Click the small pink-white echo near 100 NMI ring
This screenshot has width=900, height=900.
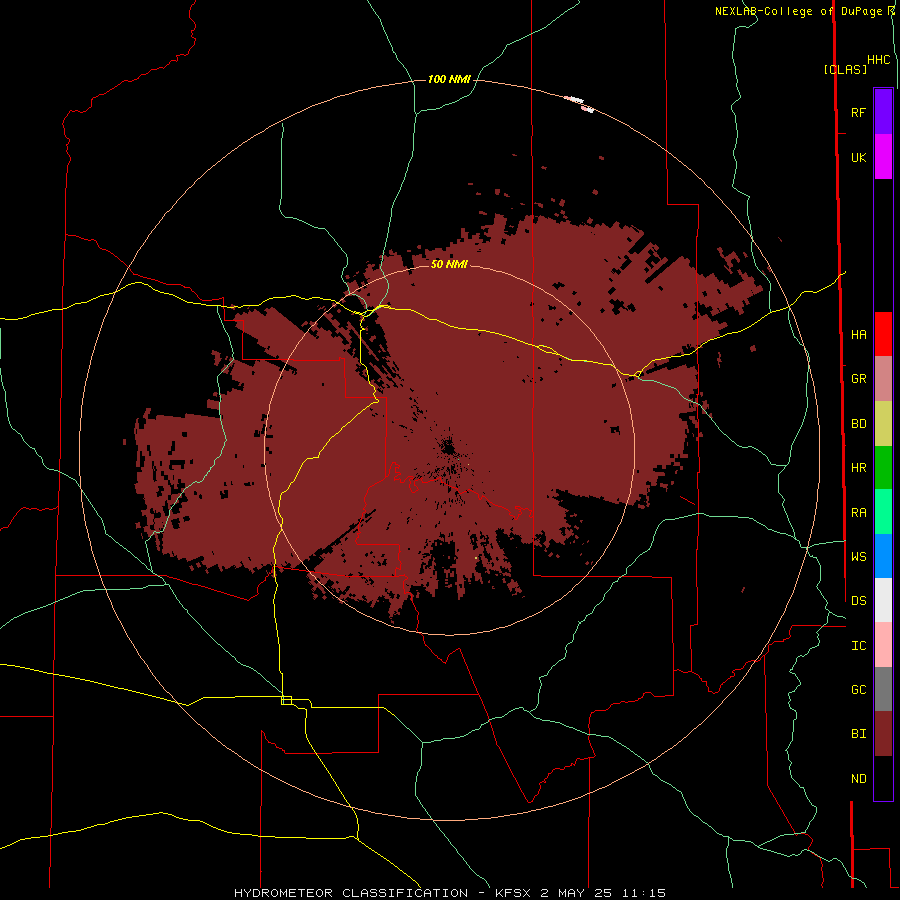coord(579,103)
